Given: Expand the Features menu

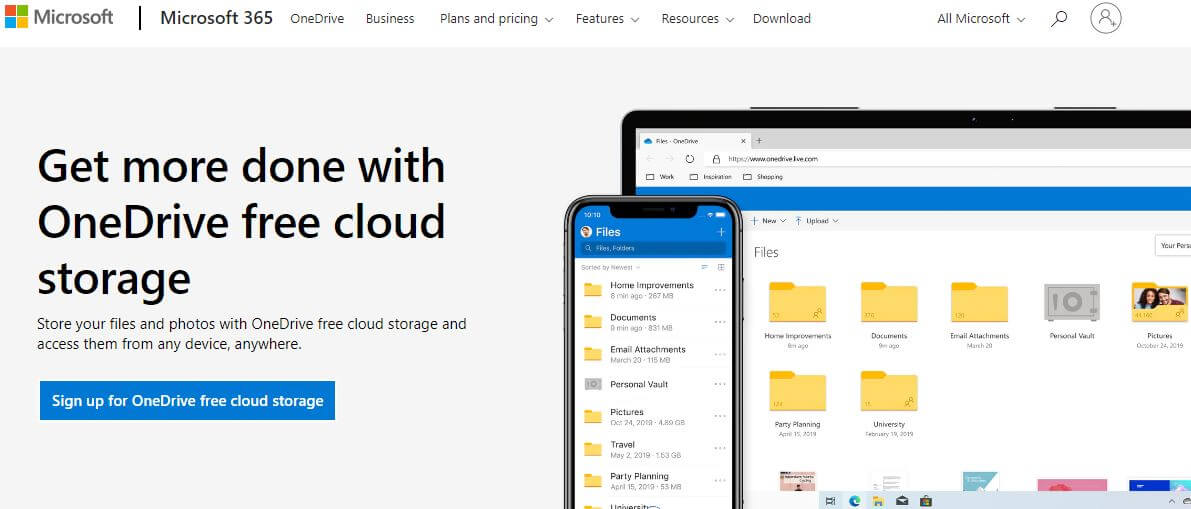Looking at the screenshot, I should coord(608,18).
